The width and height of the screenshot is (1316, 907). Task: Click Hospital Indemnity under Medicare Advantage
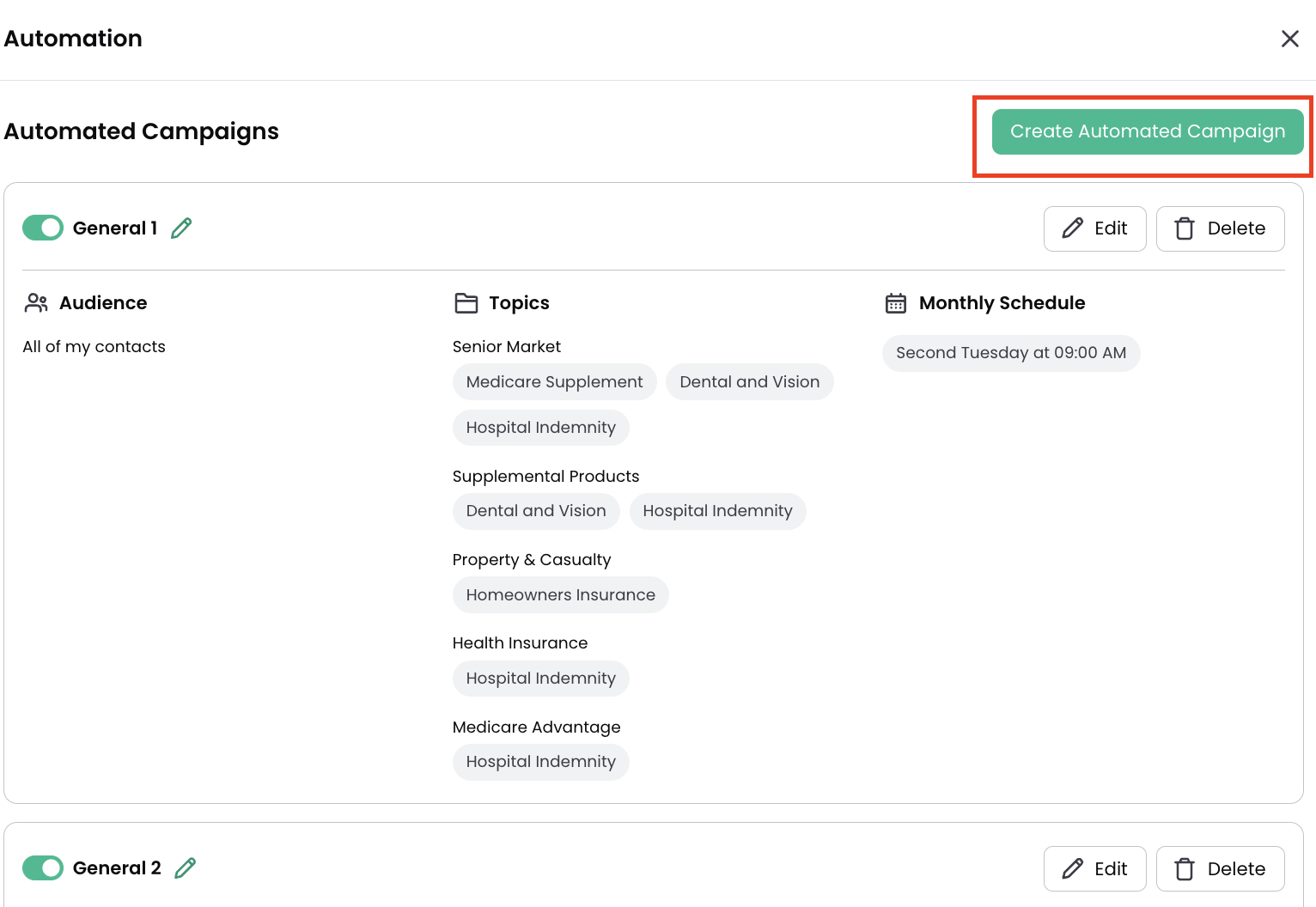tap(540, 762)
